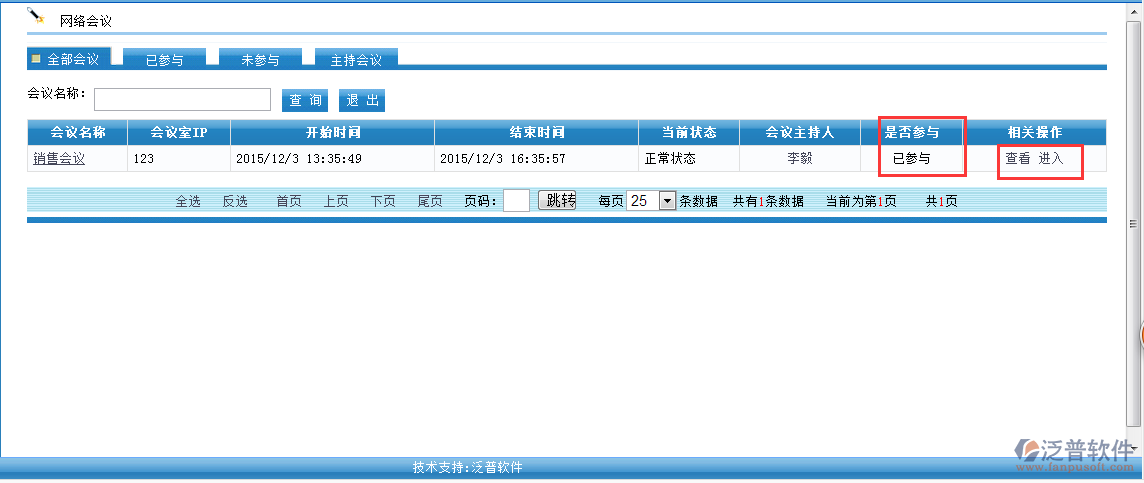Click the 退出 button

tap(362, 100)
